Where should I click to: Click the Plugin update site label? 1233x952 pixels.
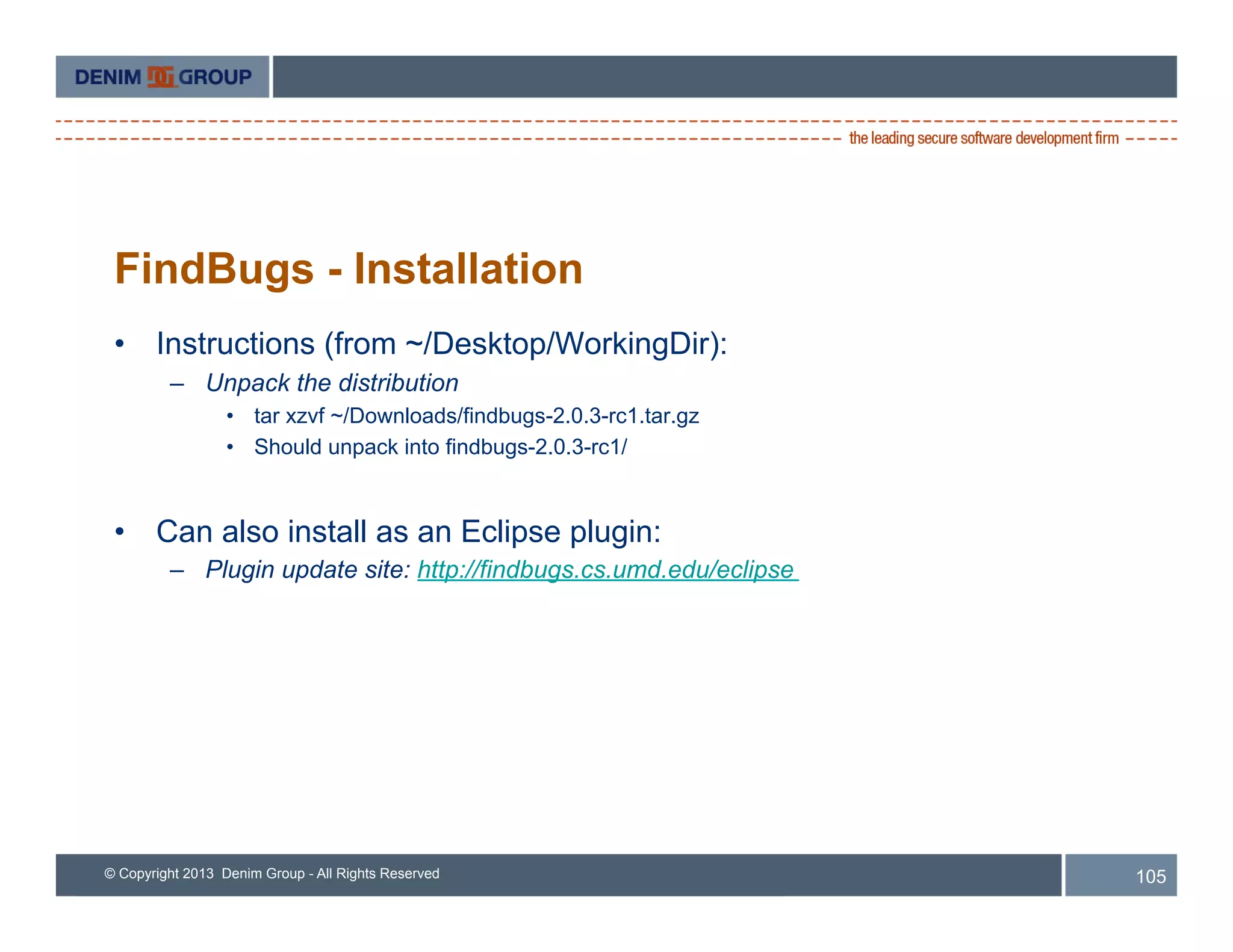[x=308, y=570]
